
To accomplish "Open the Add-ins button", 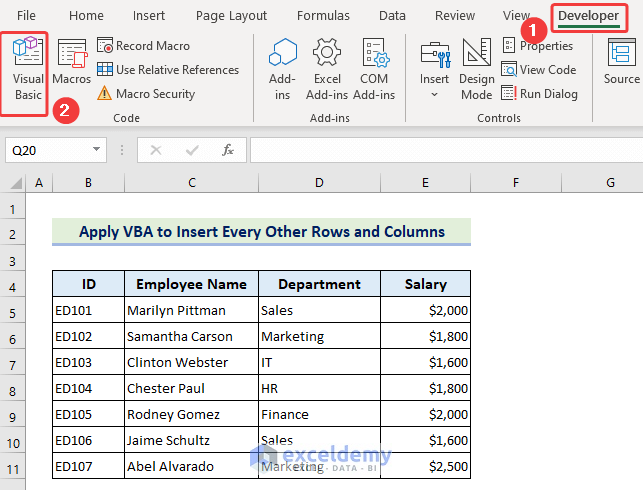I will click(283, 70).
